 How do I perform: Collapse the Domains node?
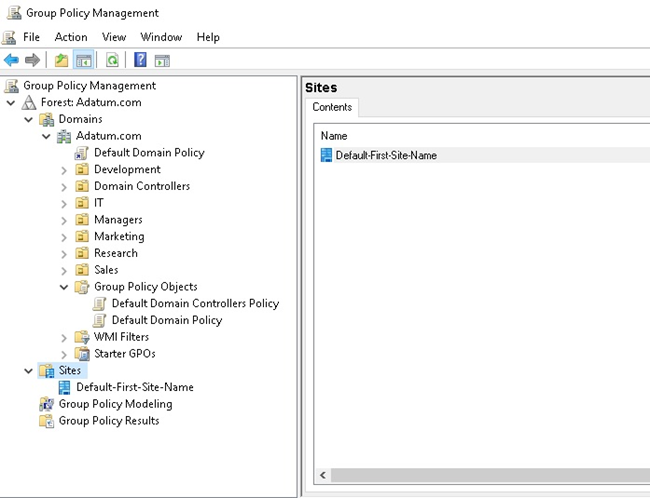tap(28, 119)
